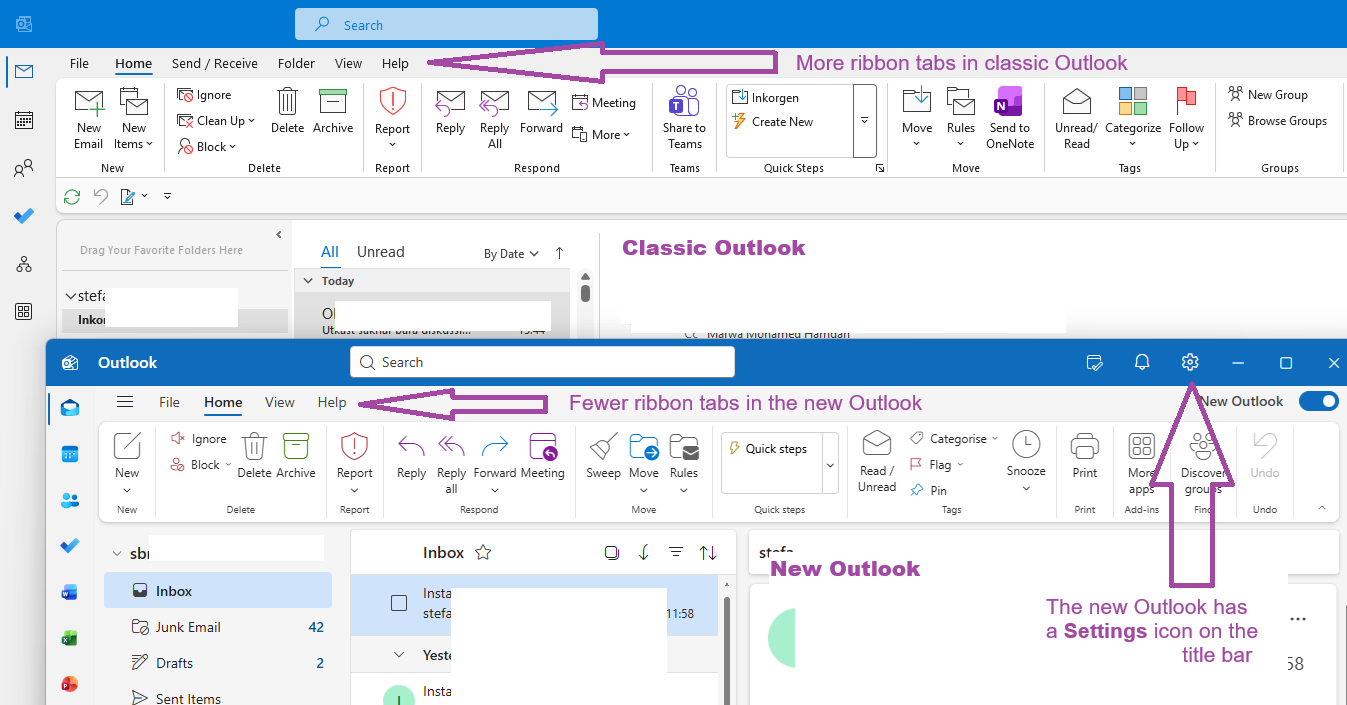Open My Day icon in new Outlook

click(1095, 362)
